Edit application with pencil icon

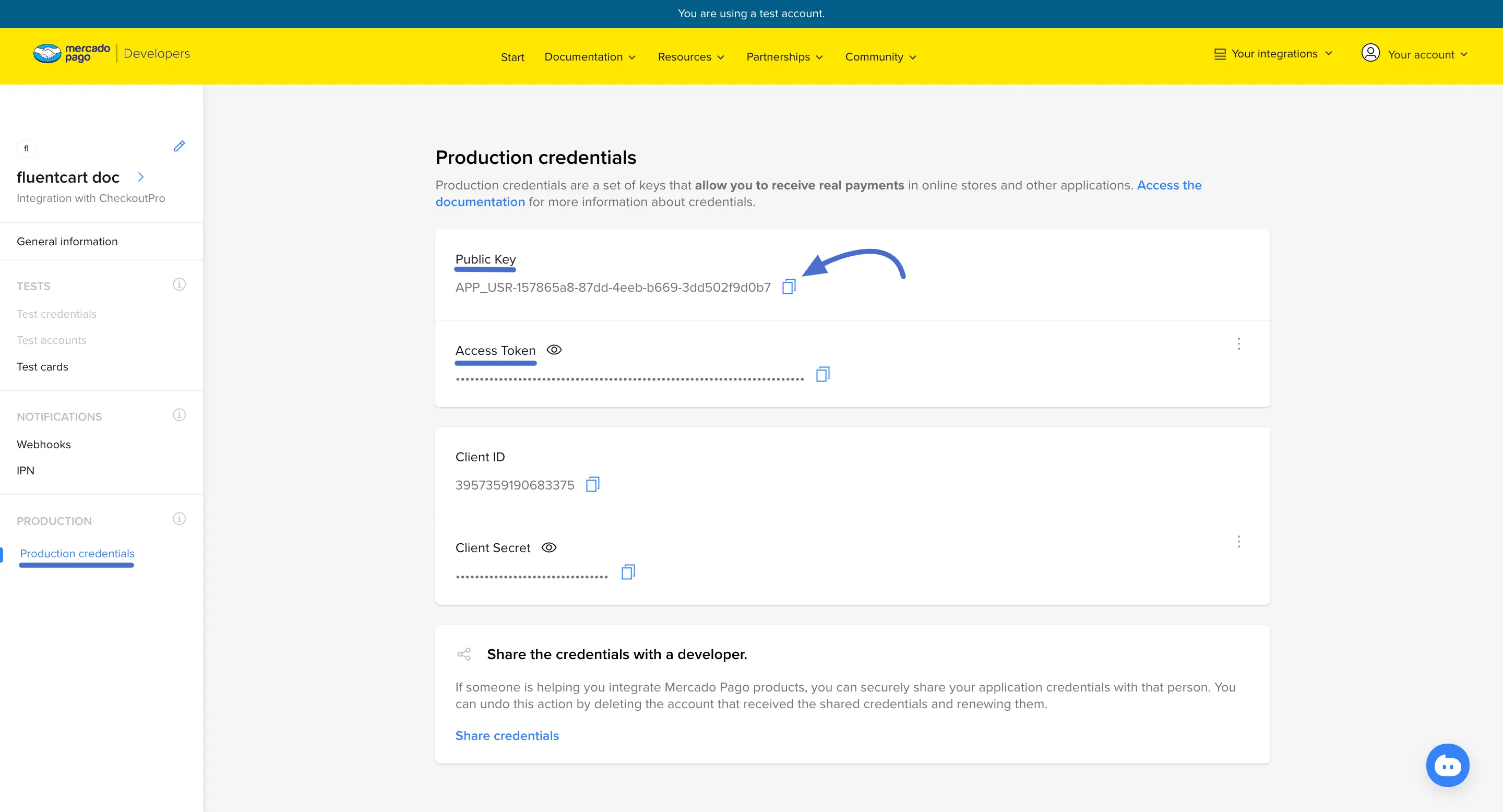[x=179, y=147]
